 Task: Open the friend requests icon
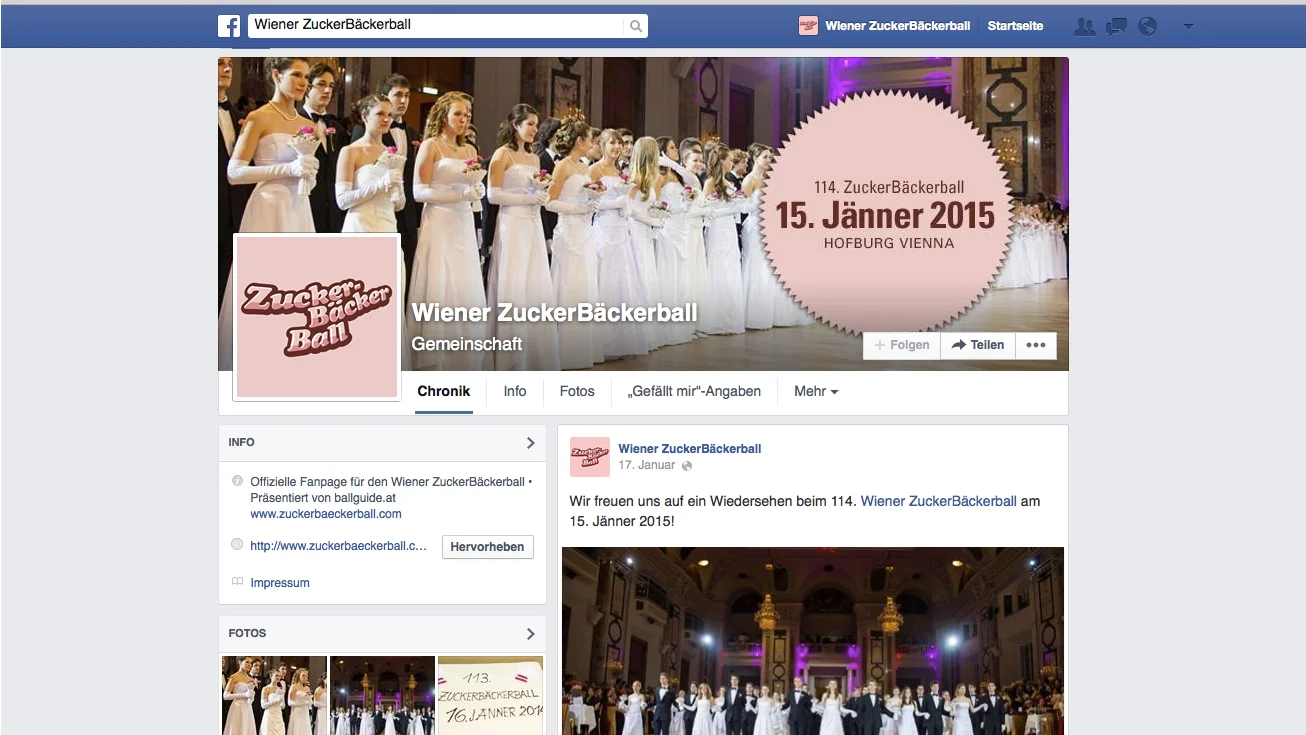[x=1084, y=27]
